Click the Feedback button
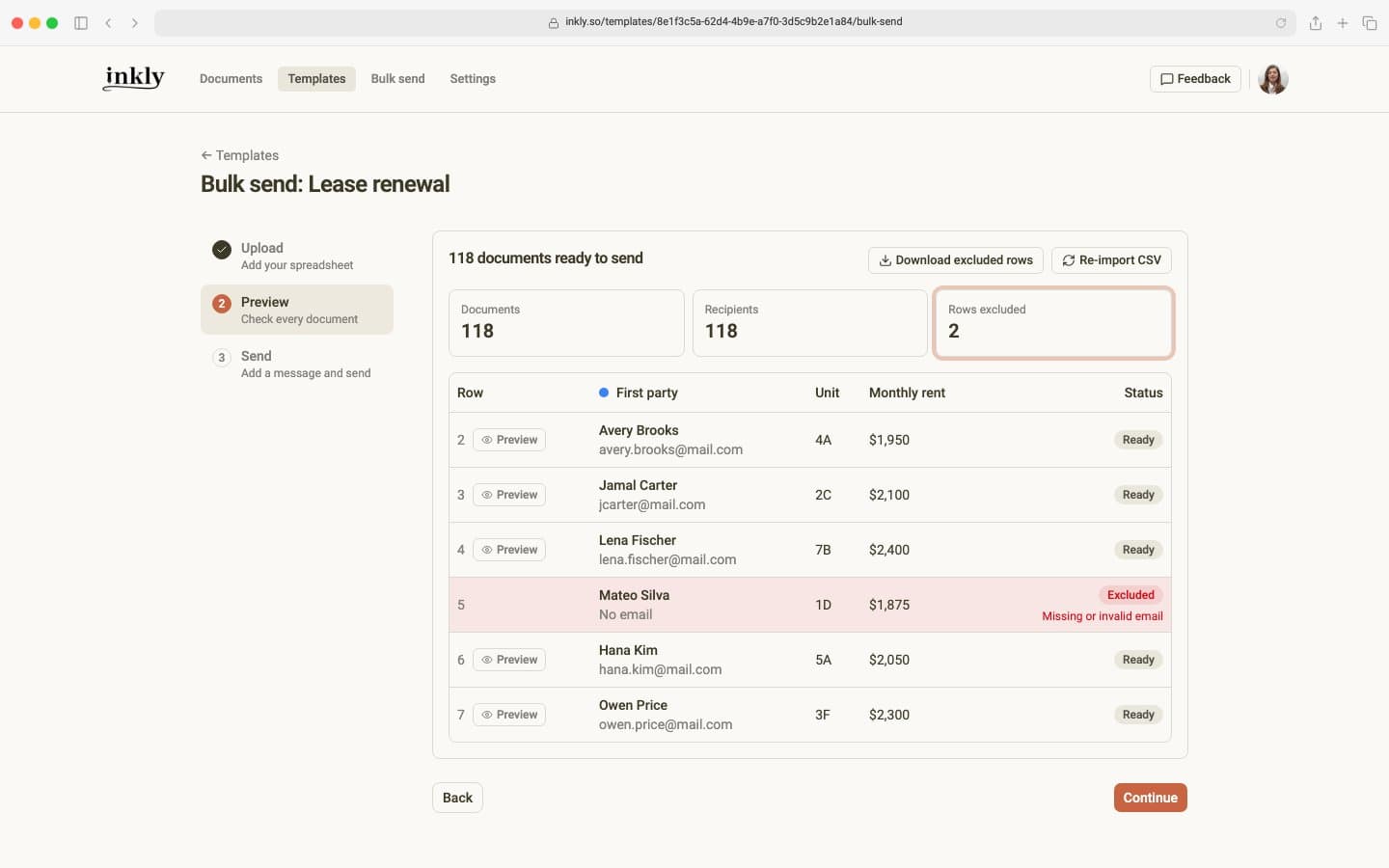 (1195, 79)
